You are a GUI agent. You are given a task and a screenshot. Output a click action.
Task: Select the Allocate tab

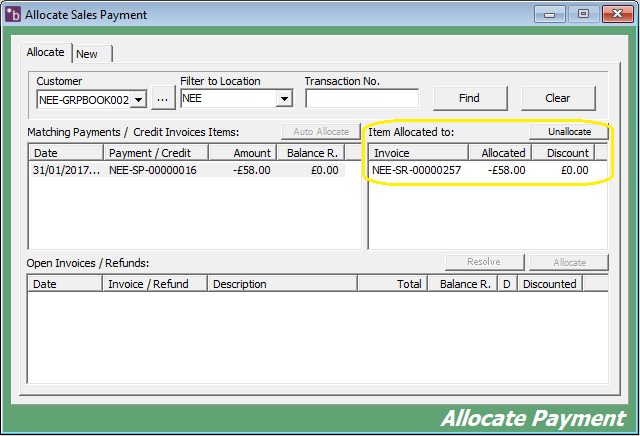[46, 52]
